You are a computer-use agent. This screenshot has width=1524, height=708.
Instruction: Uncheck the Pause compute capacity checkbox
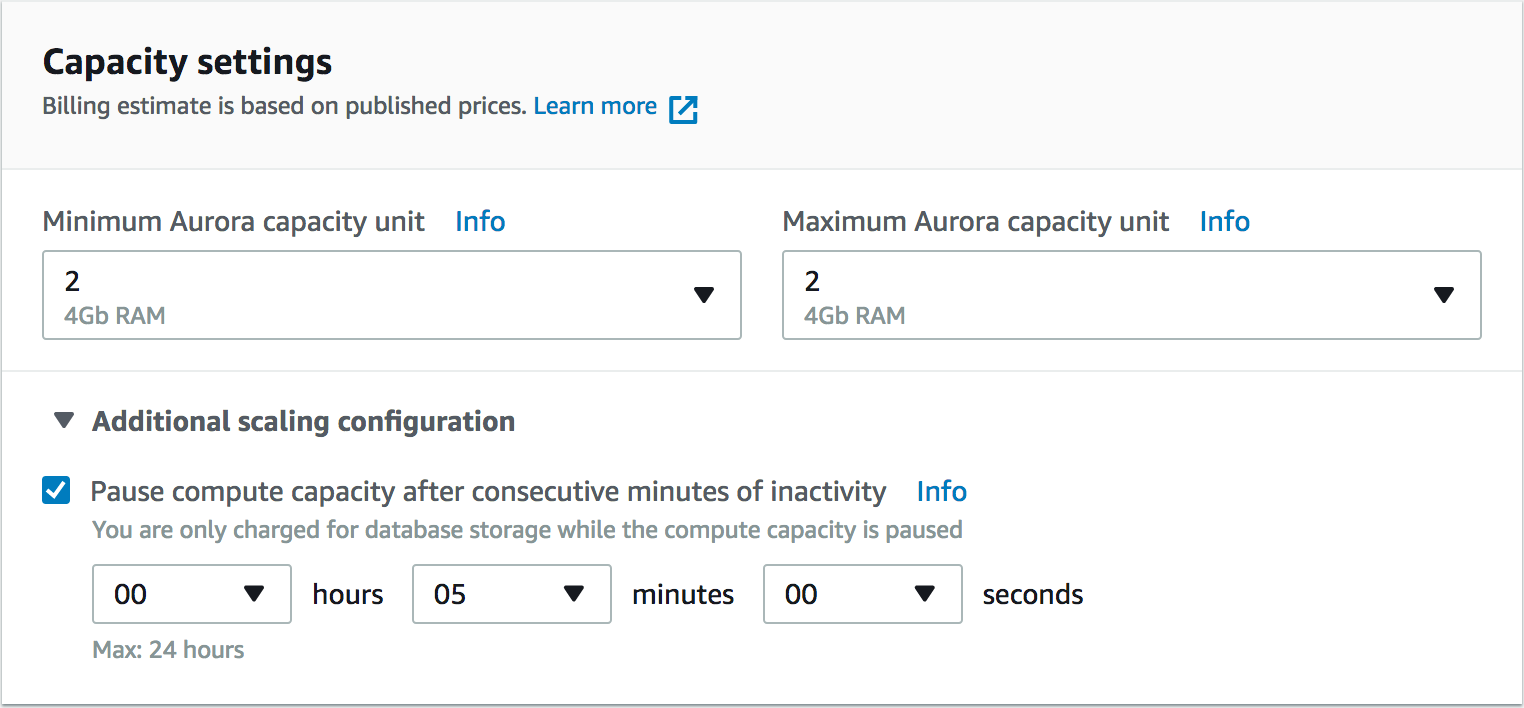tap(56, 491)
